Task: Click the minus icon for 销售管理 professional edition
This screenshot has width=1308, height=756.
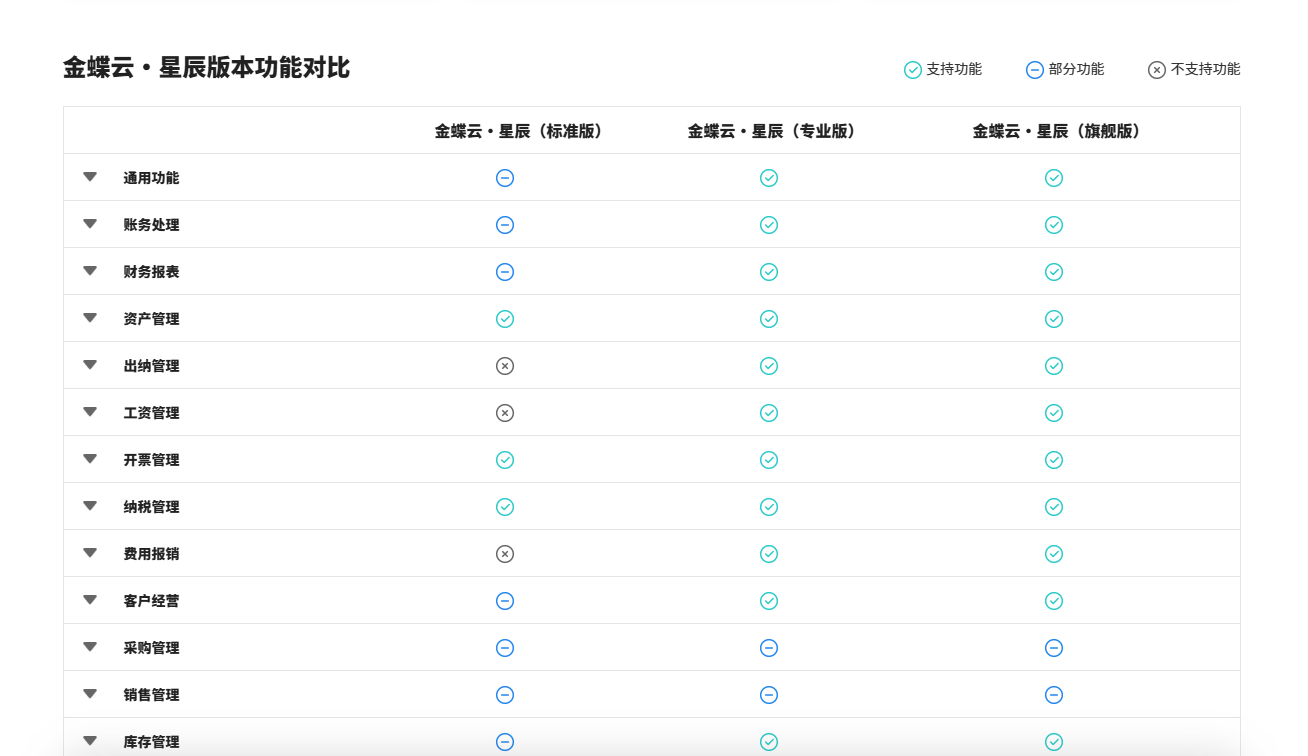Action: (769, 694)
